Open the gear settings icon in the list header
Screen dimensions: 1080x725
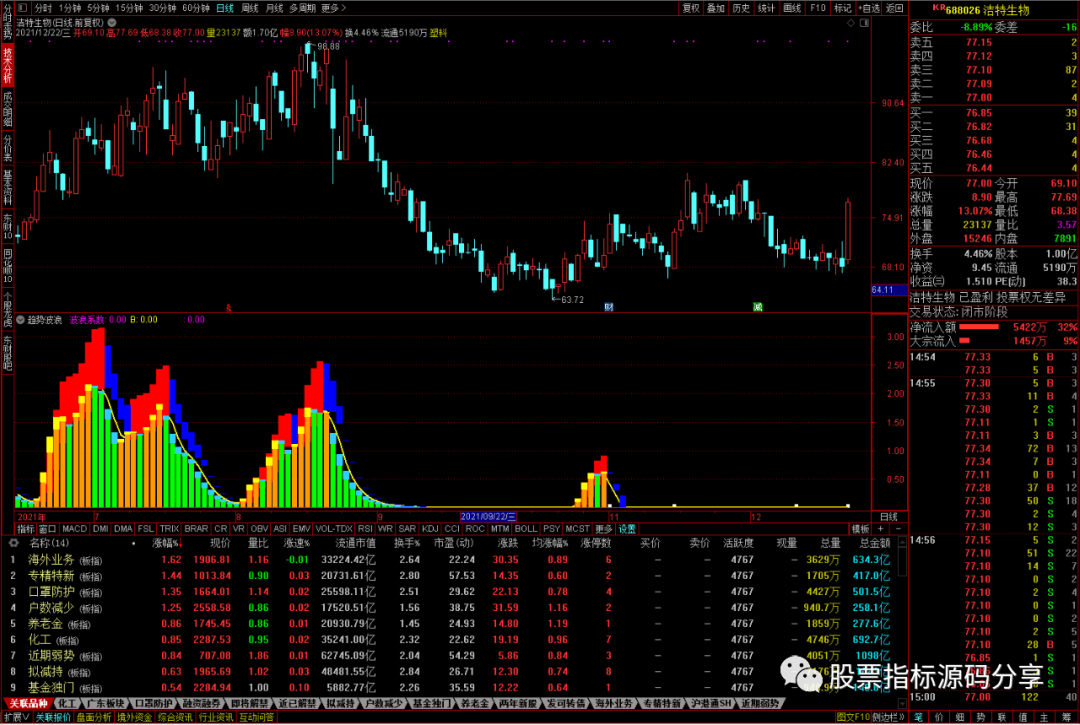[14, 543]
